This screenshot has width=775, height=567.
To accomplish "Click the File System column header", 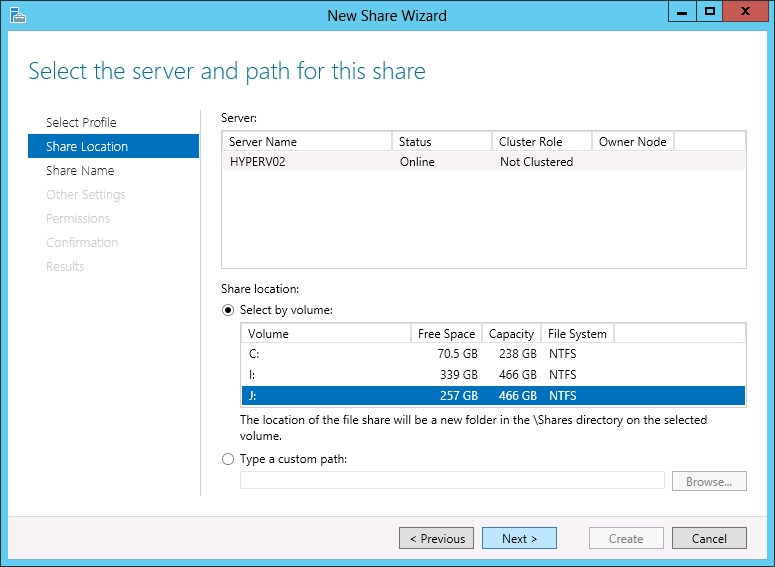I will click(x=577, y=334).
